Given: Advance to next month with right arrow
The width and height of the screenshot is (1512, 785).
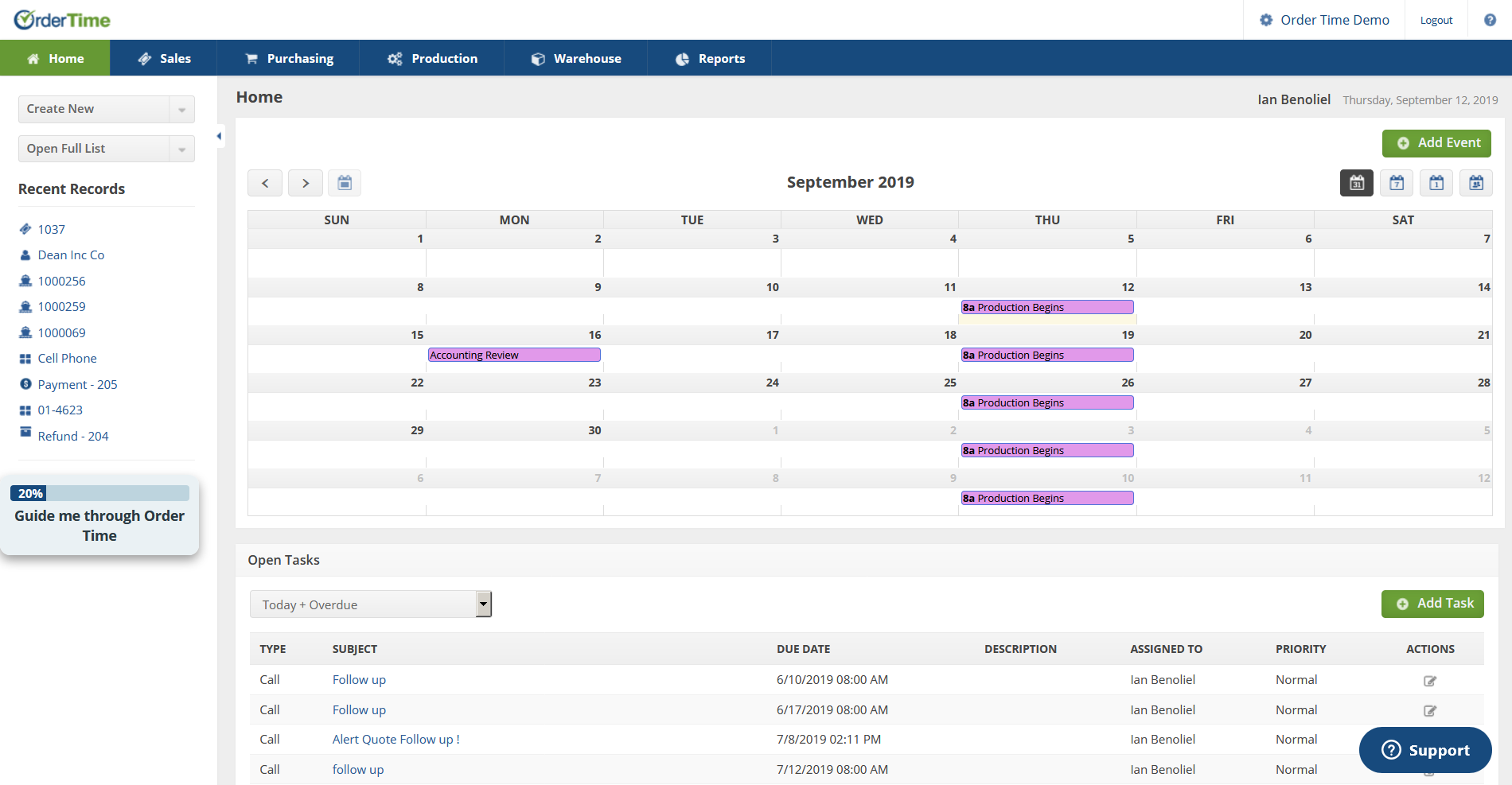Looking at the screenshot, I should tap(306, 182).
